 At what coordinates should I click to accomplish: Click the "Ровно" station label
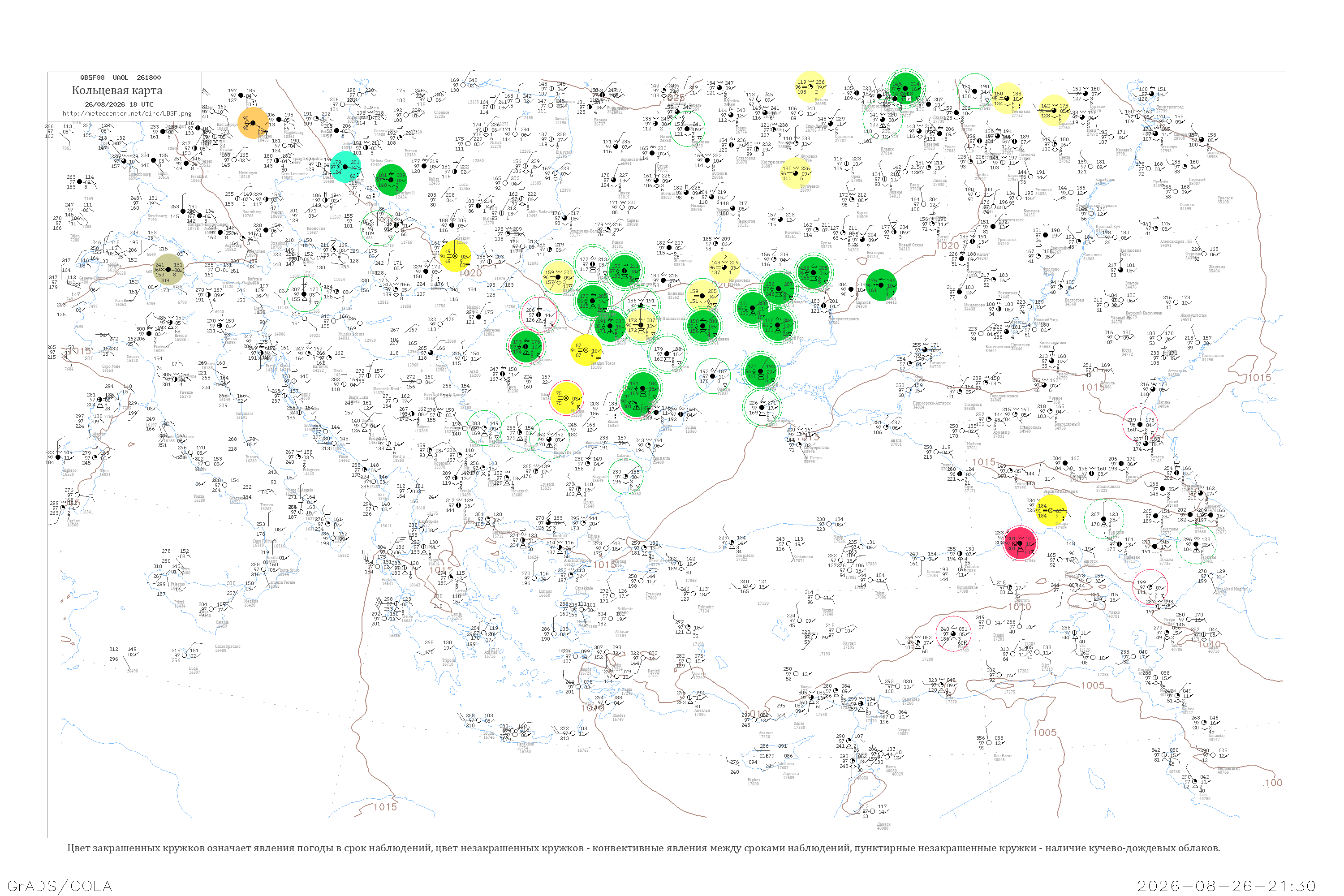pos(617,242)
